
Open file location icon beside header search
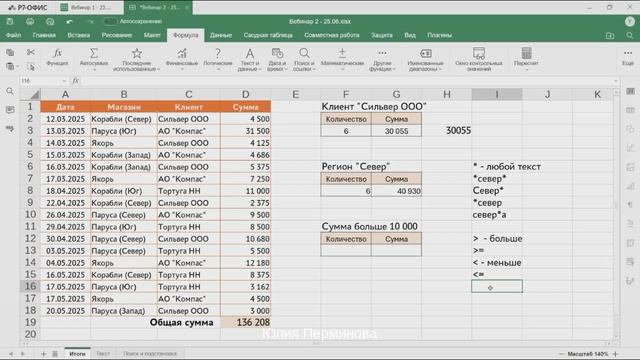(x=610, y=36)
